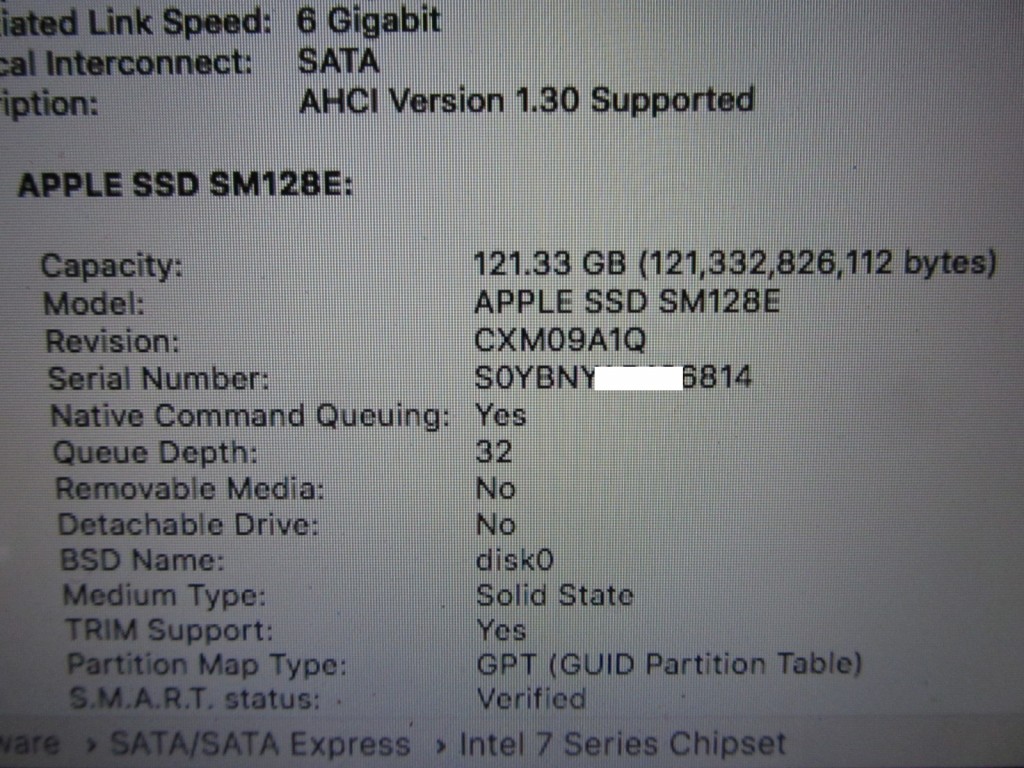The height and width of the screenshot is (768, 1024).
Task: Select the BSD Name value disk0
Action: [515, 560]
